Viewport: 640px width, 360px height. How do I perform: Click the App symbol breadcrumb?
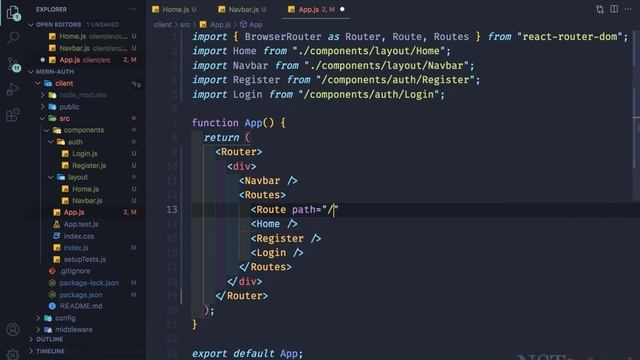(x=251, y=24)
